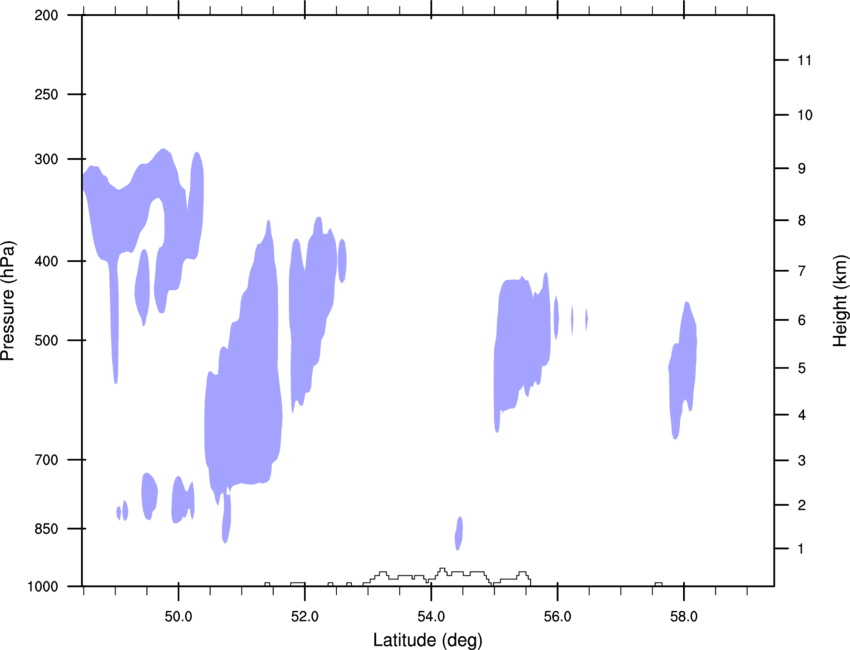Click the blue cloud patch near 58 degrees

pyautogui.click(x=682, y=370)
